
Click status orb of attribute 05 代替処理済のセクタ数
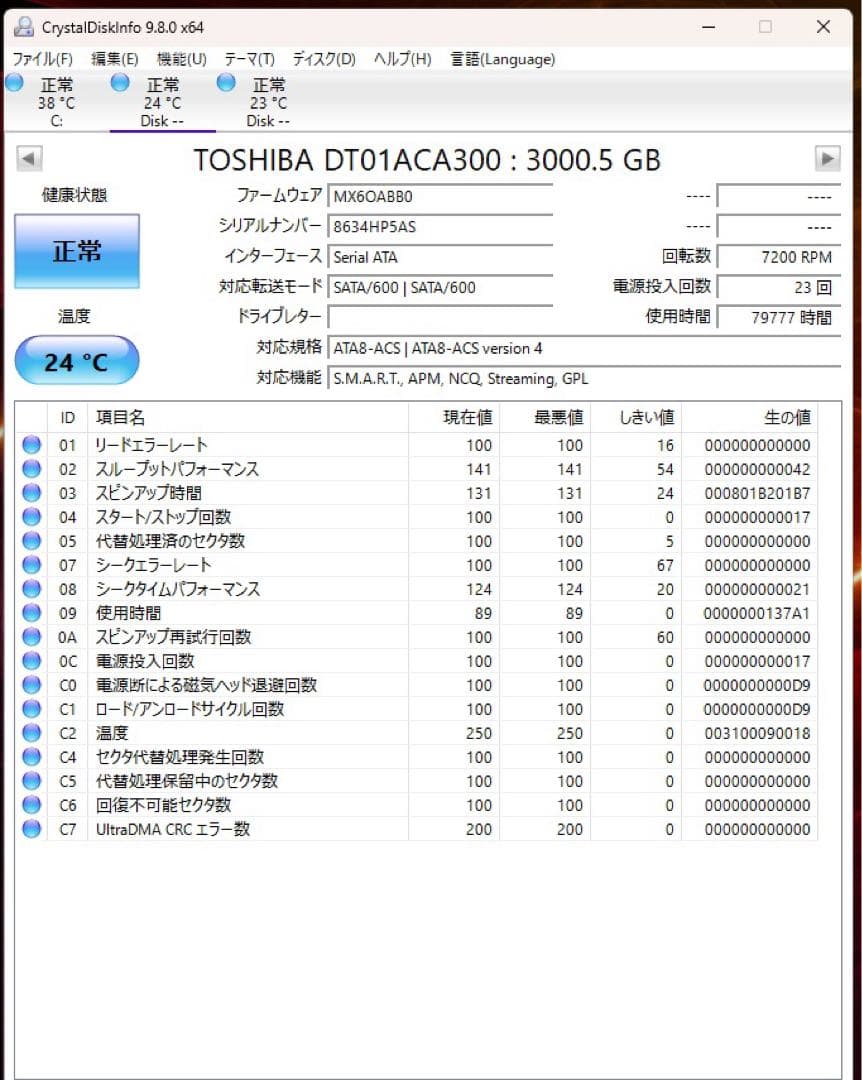[x=32, y=541]
